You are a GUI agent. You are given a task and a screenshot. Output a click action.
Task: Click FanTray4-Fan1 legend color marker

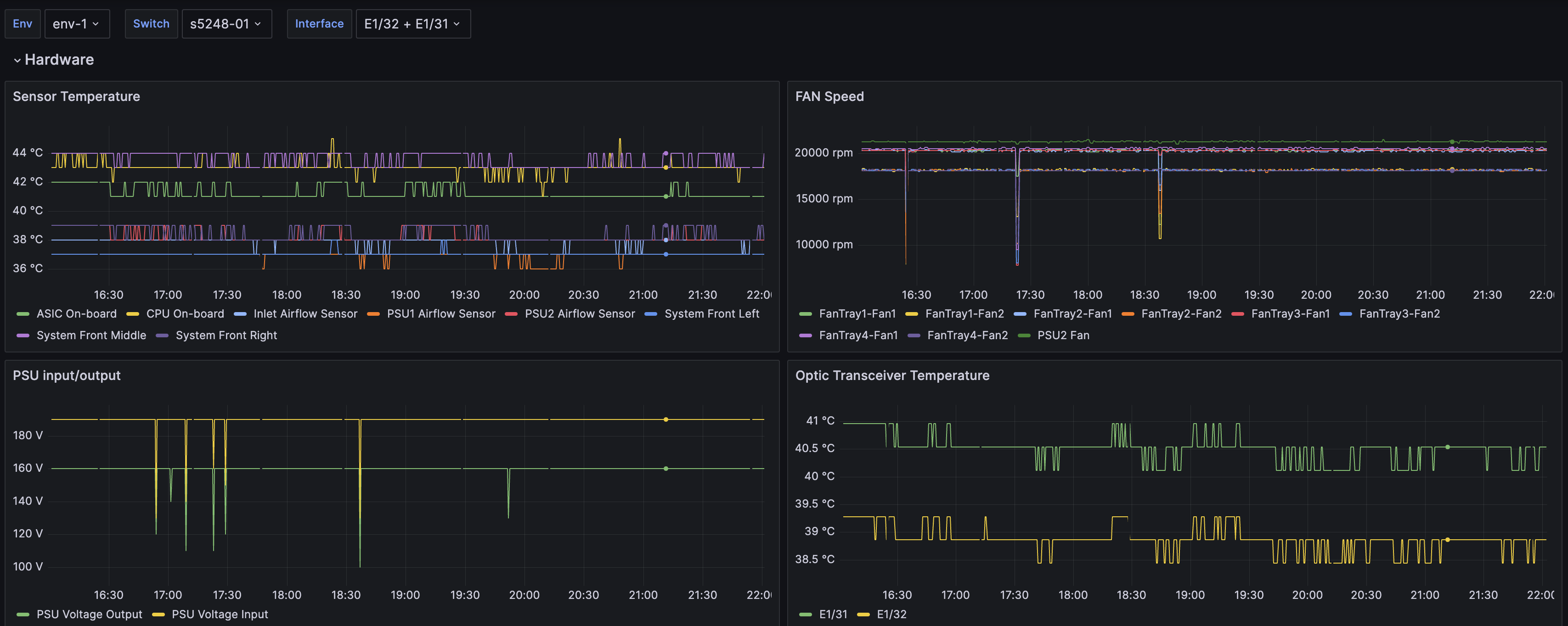(805, 336)
